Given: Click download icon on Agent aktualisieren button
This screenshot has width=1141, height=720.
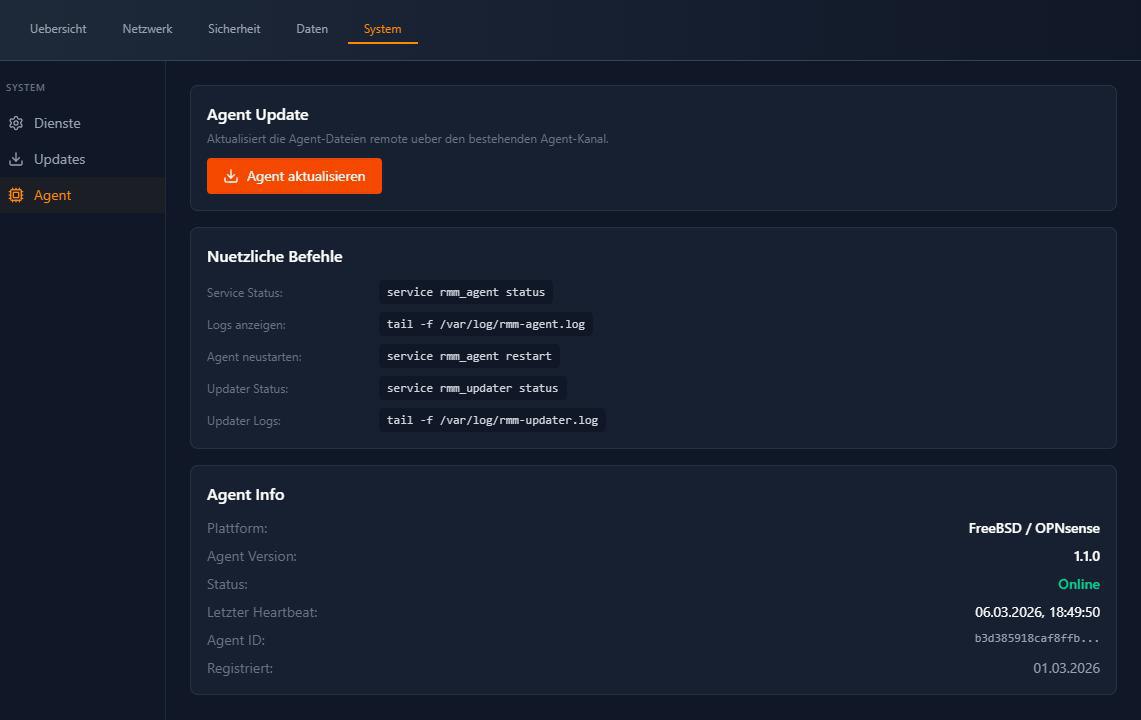Looking at the screenshot, I should [231, 176].
